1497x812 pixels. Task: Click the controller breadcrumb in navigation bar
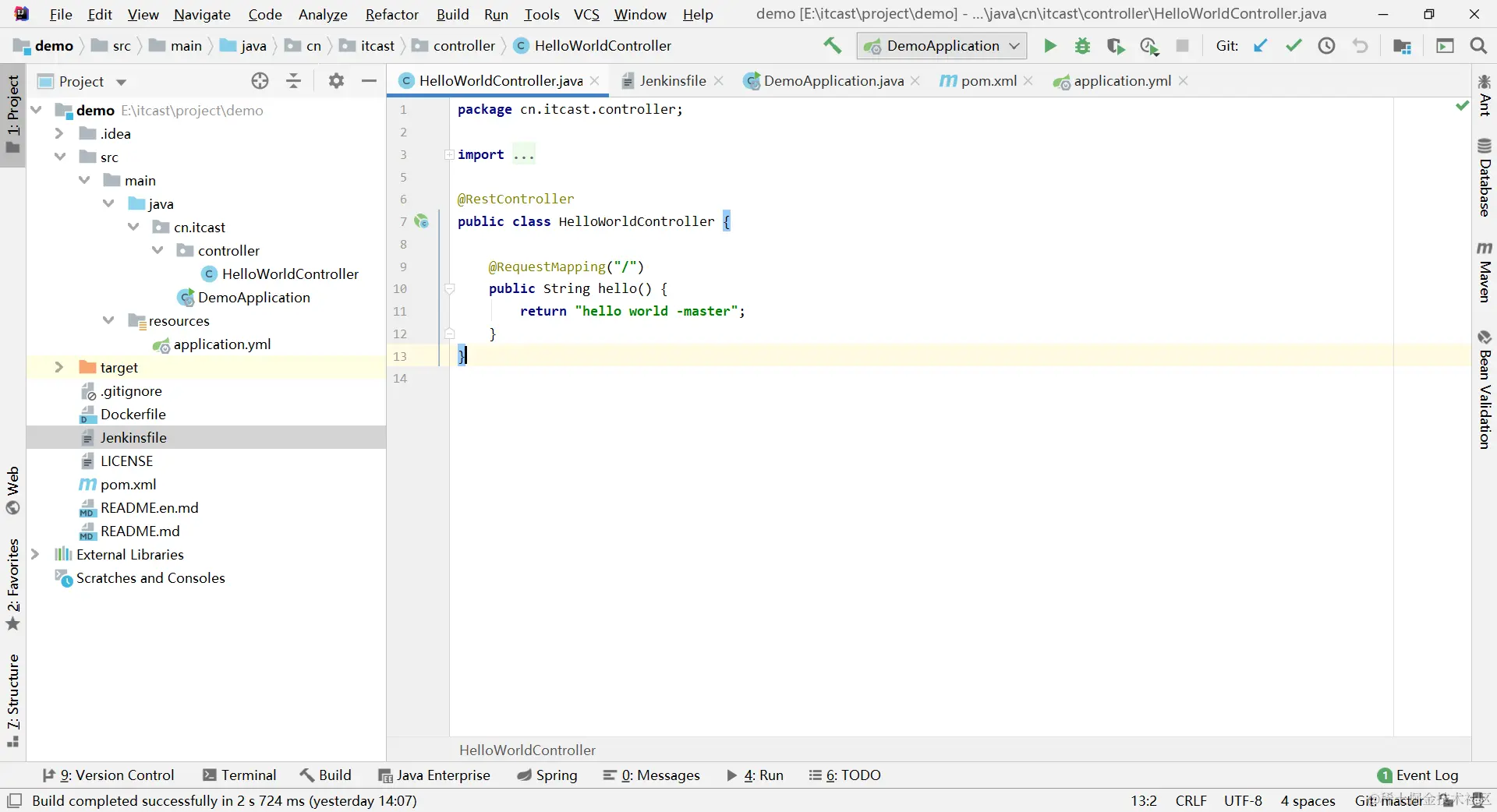(x=464, y=46)
